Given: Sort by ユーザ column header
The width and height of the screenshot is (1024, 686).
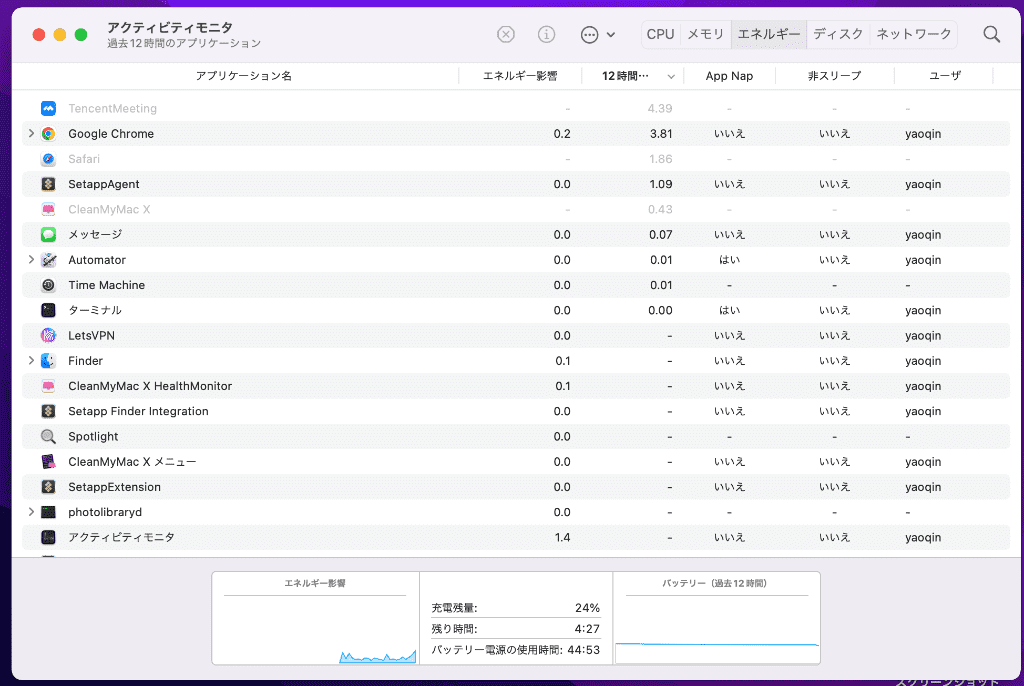Looking at the screenshot, I should 945,76.
